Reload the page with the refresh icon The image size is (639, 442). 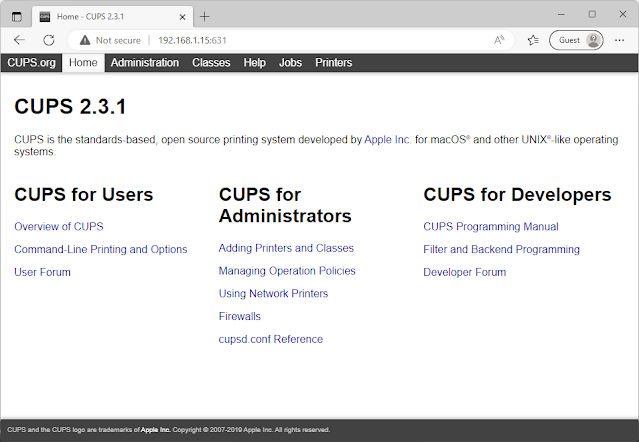point(49,40)
